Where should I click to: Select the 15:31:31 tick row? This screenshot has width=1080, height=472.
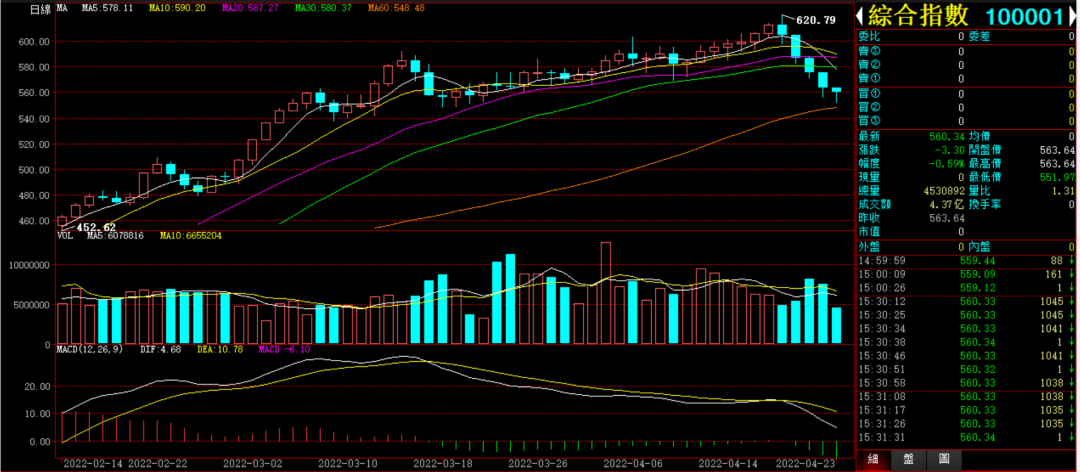(966, 438)
